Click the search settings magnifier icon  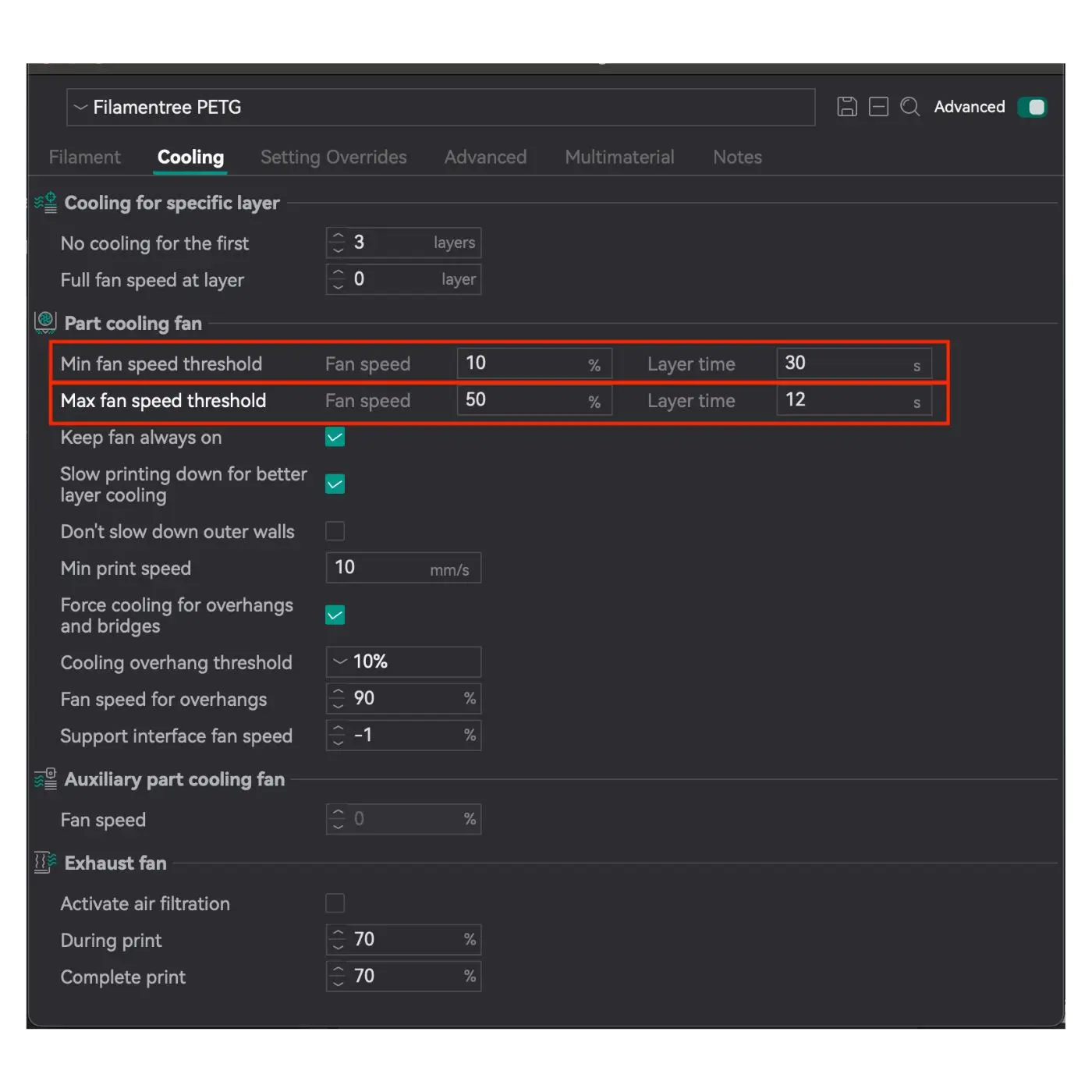point(909,107)
